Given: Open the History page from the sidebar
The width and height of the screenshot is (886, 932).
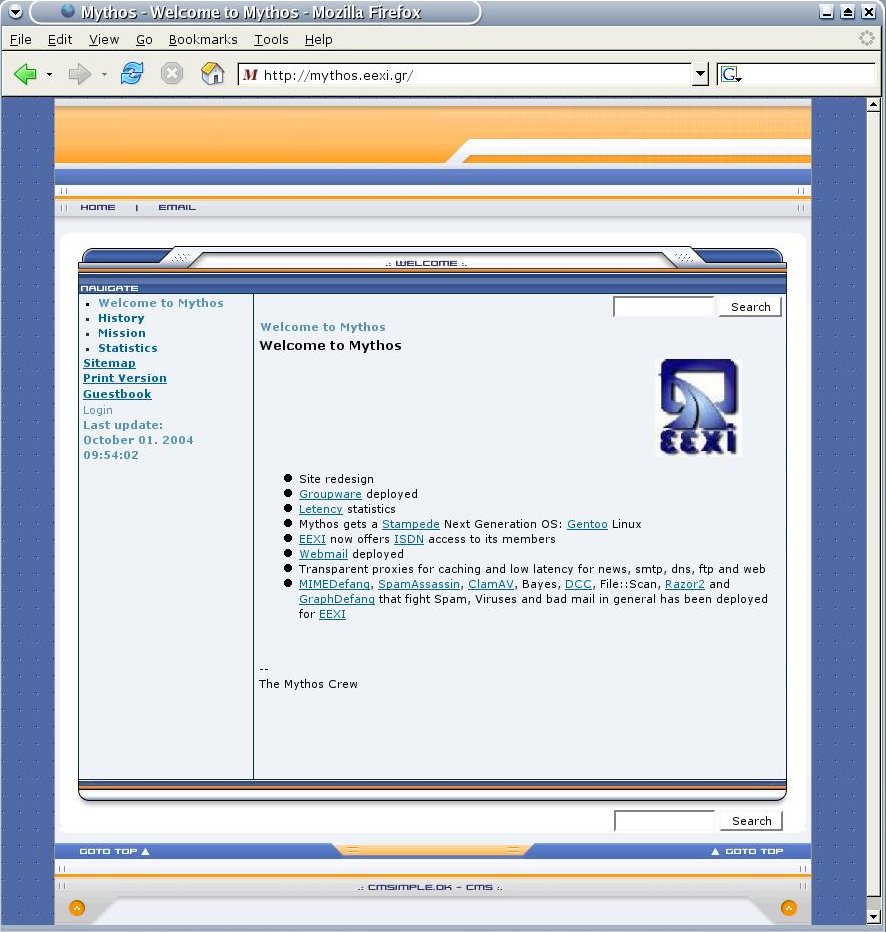Looking at the screenshot, I should 121,318.
